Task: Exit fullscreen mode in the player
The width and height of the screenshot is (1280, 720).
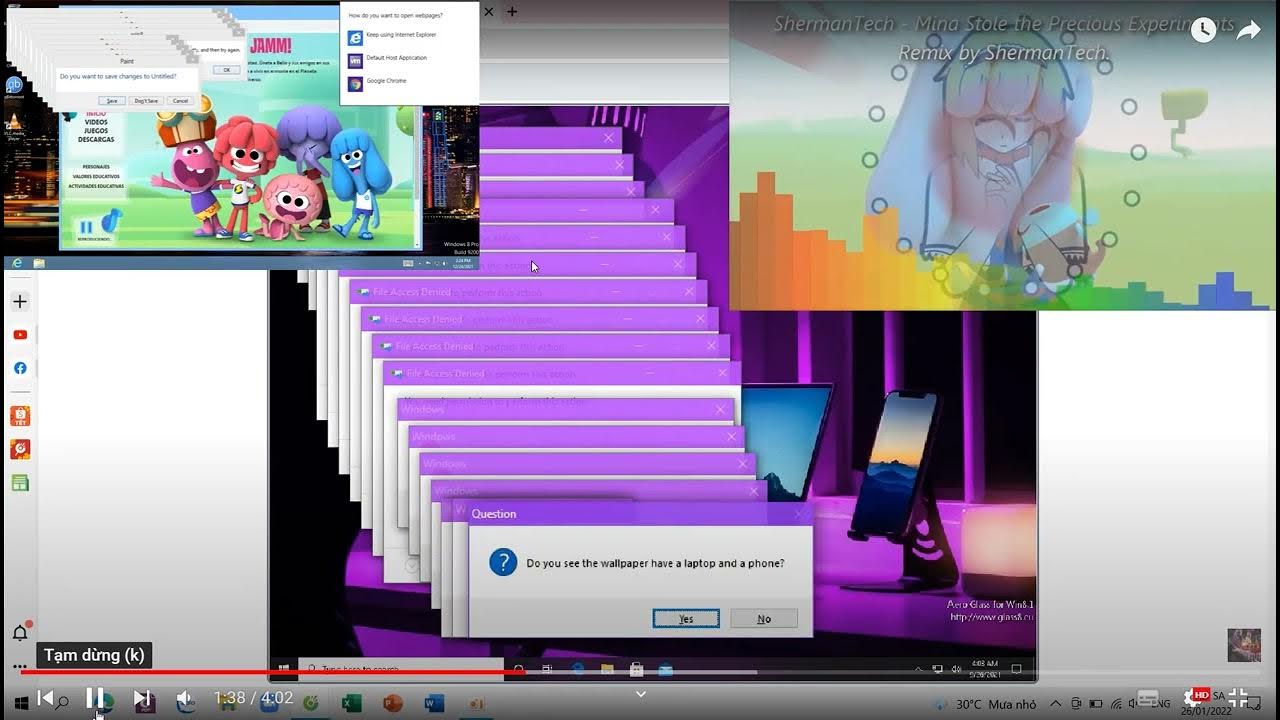Action: (1238, 698)
